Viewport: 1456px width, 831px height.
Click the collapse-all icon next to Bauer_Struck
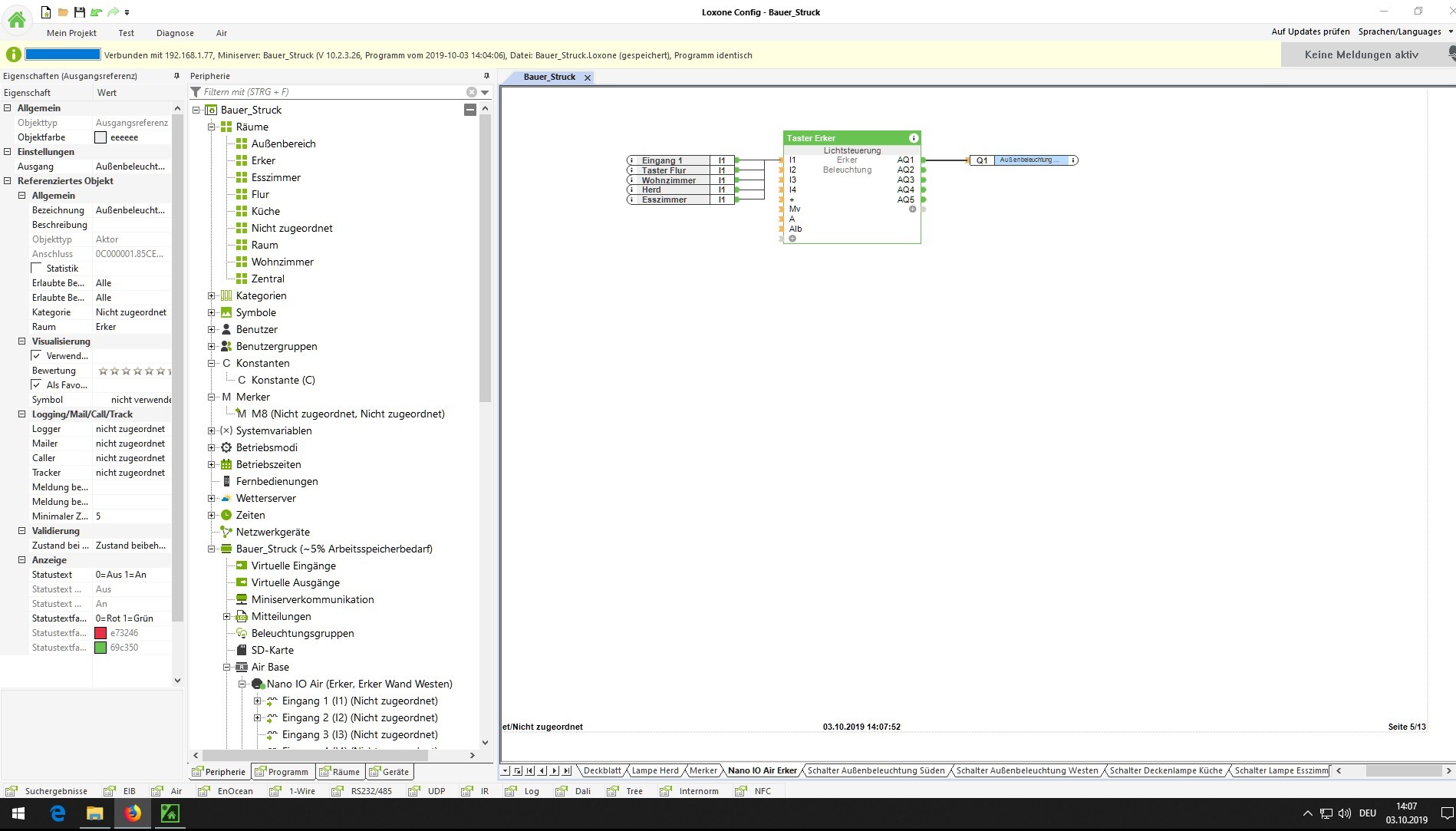(469, 110)
